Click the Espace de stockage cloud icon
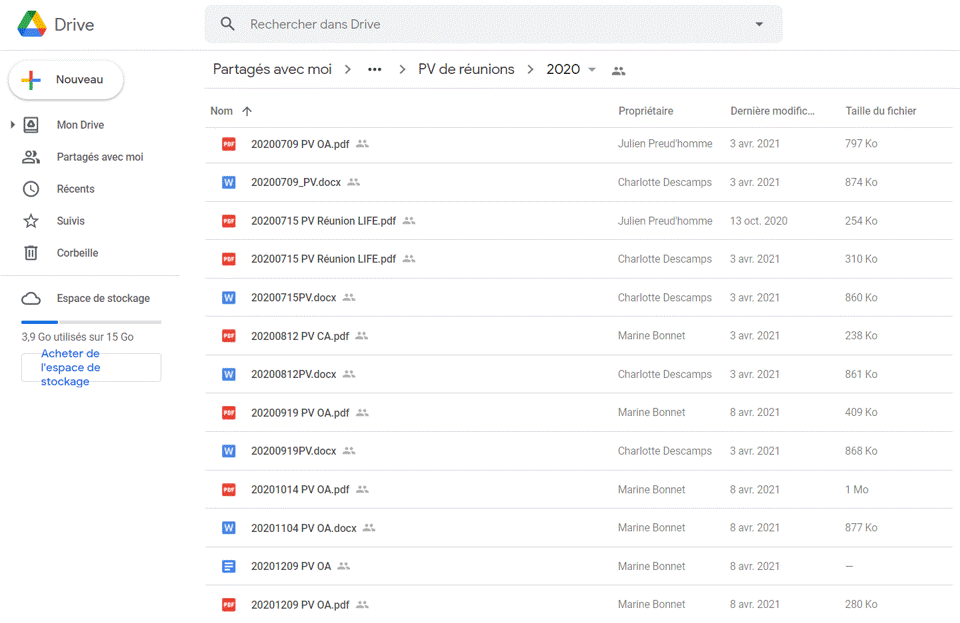960x623 pixels. (x=31, y=298)
